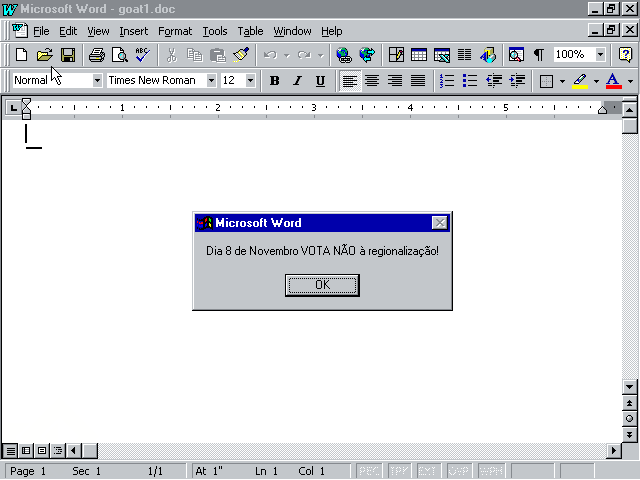640x480 pixels.
Task: Open the Style dropdown showing Normal
Action: tap(97, 80)
